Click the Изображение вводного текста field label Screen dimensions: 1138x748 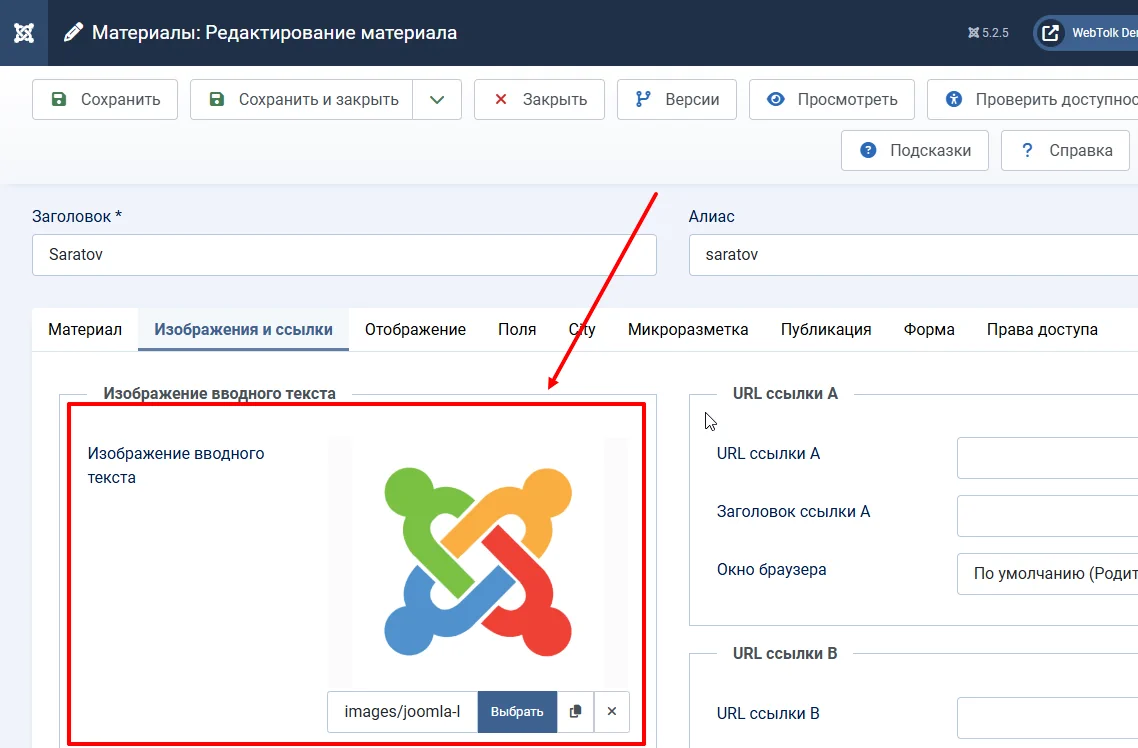click(176, 465)
